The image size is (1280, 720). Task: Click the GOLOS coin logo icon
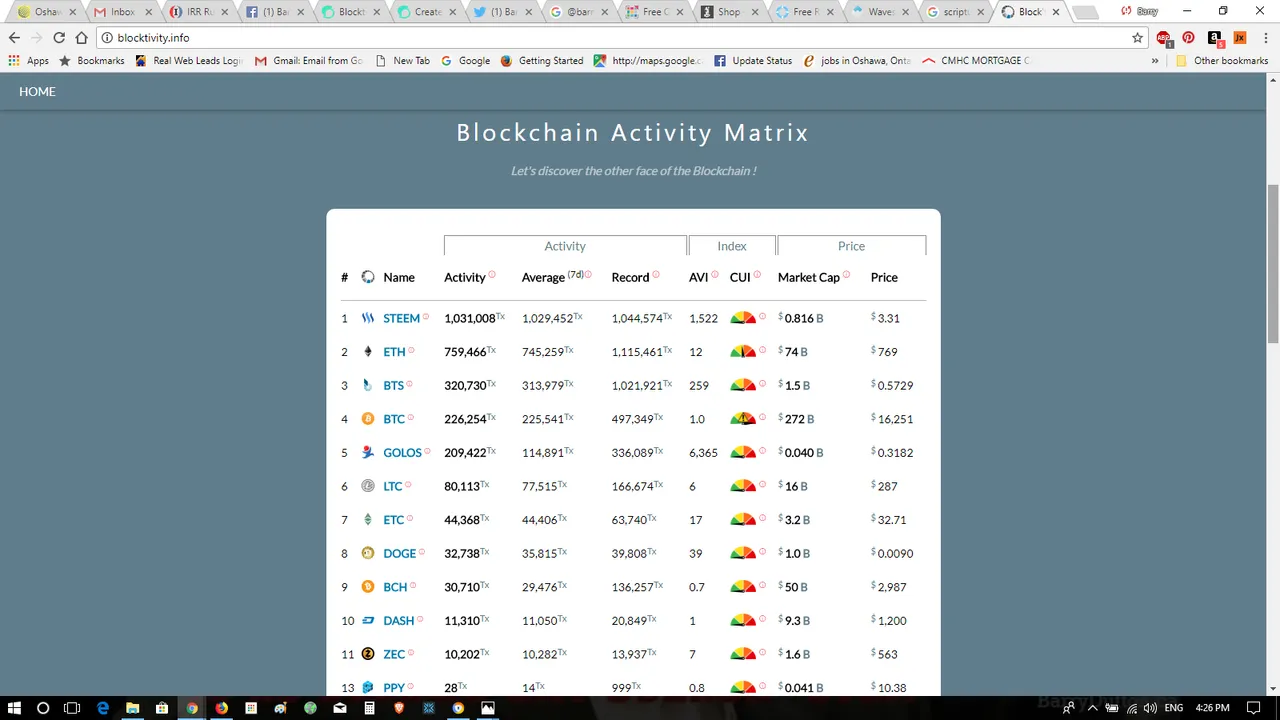coord(368,452)
